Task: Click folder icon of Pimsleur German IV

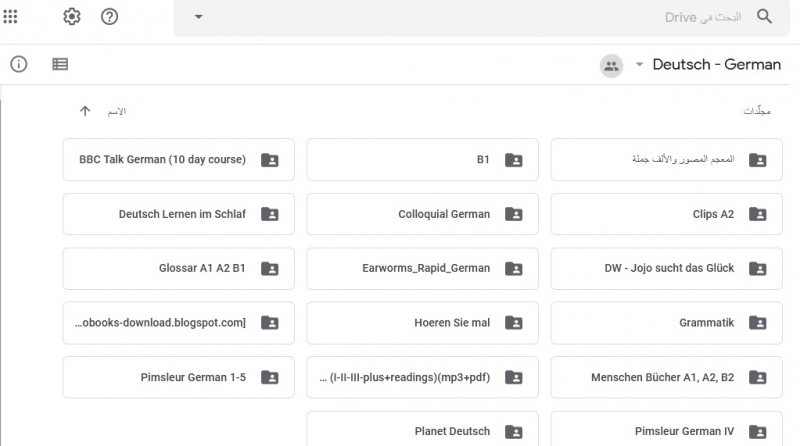Action: [x=758, y=432]
